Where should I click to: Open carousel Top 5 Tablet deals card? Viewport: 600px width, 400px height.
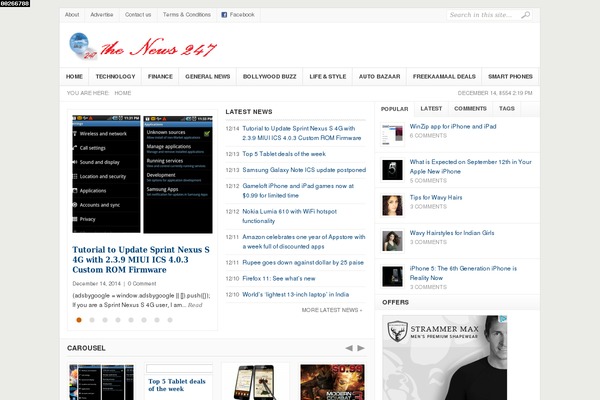177,385
